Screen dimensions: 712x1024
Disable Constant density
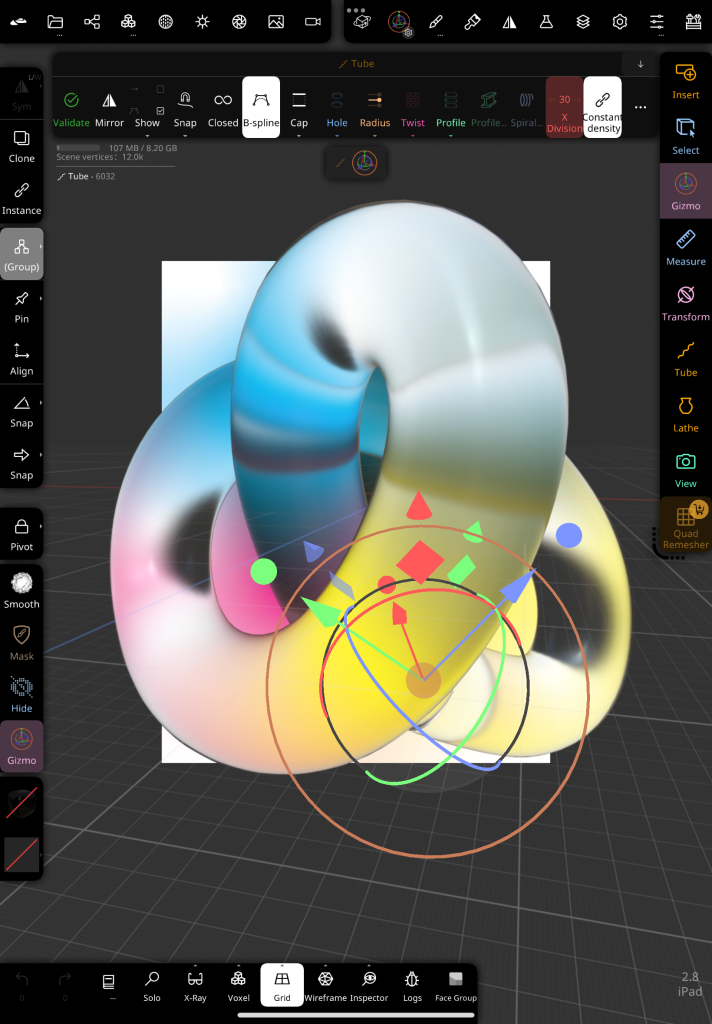(602, 108)
